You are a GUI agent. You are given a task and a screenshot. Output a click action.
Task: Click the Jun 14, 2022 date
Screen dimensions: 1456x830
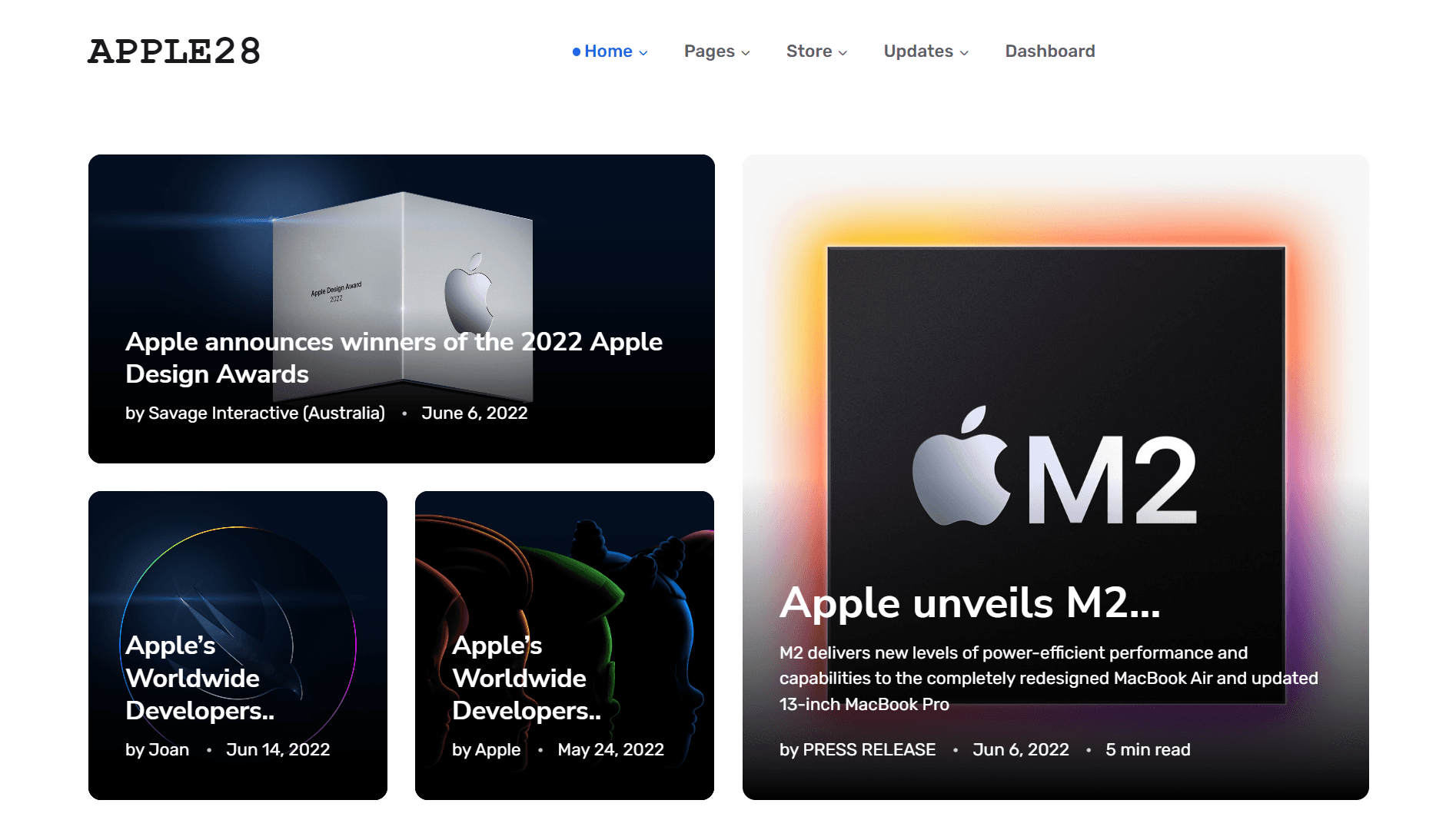(x=278, y=750)
